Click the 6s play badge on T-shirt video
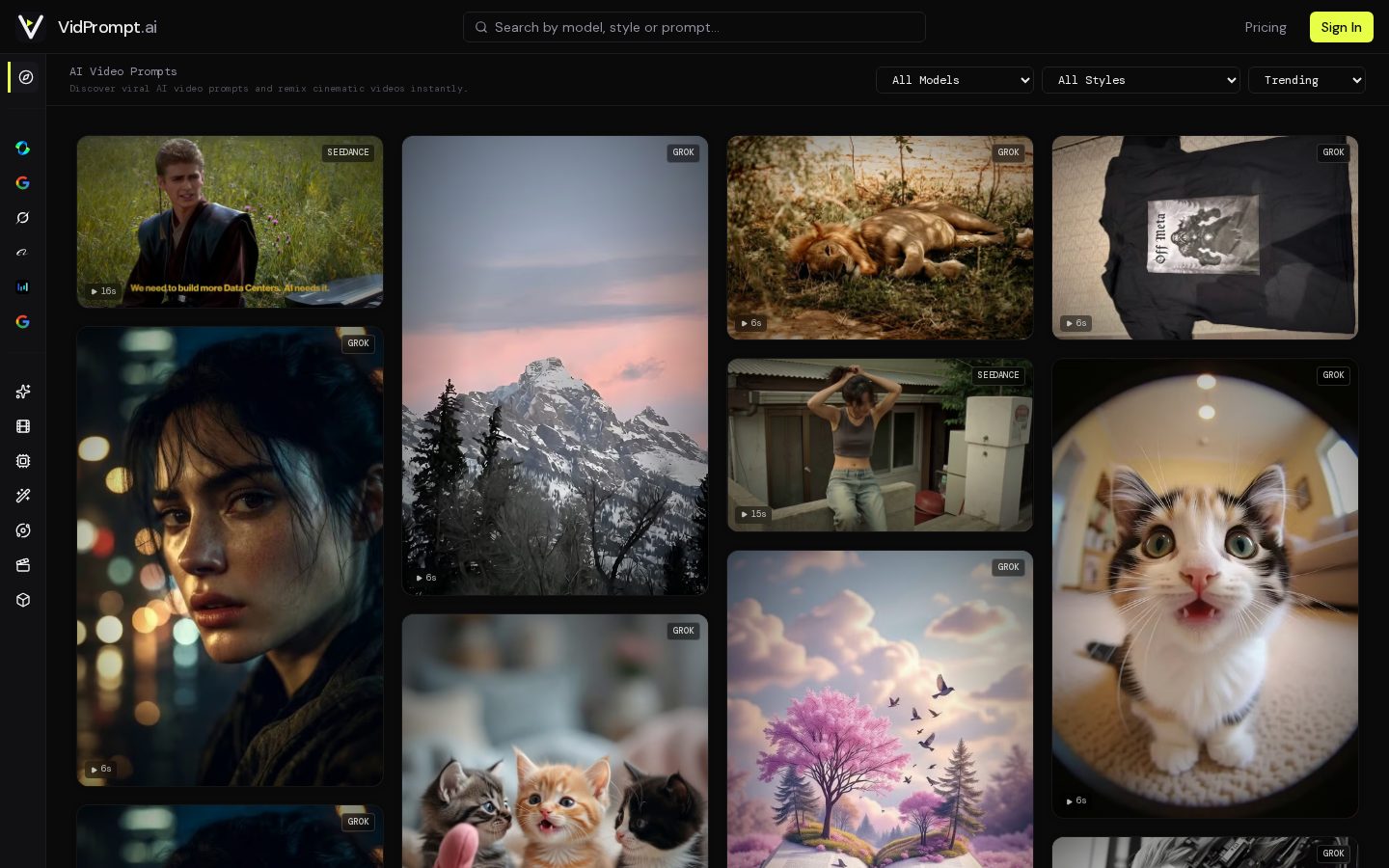1389x868 pixels. [1076, 323]
